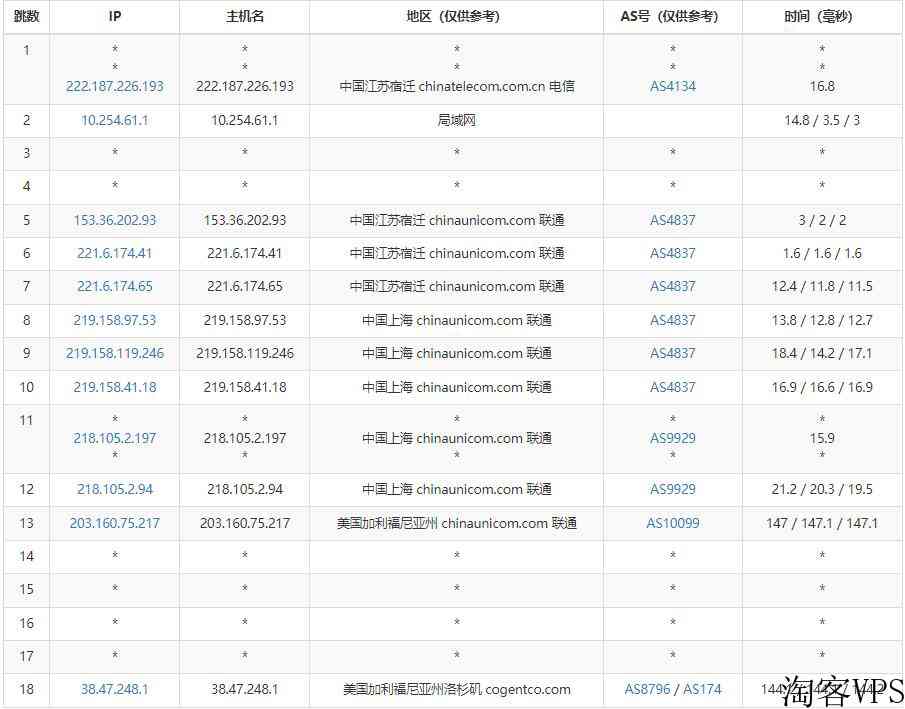
Task: Open the AS4837 link in hop 6
Action: click(673, 253)
